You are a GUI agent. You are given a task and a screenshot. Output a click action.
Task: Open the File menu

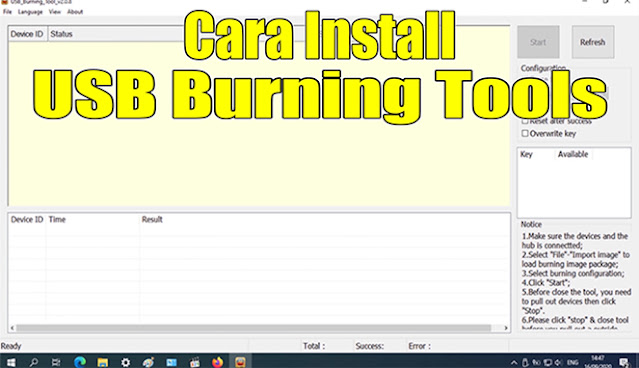(7, 12)
